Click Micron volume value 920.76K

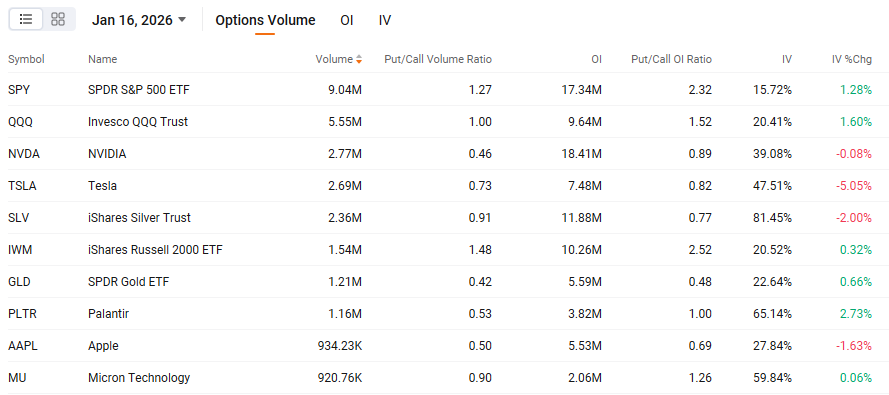click(x=340, y=377)
